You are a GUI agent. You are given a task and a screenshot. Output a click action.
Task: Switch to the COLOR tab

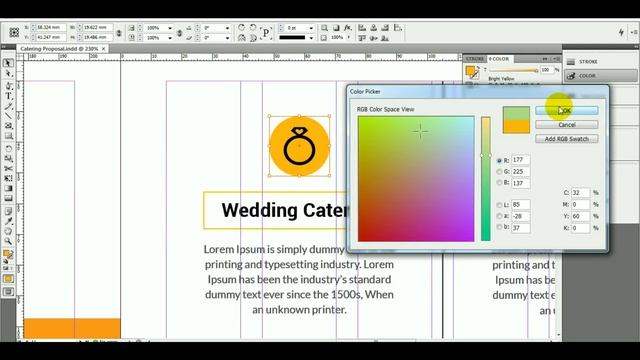pos(499,59)
